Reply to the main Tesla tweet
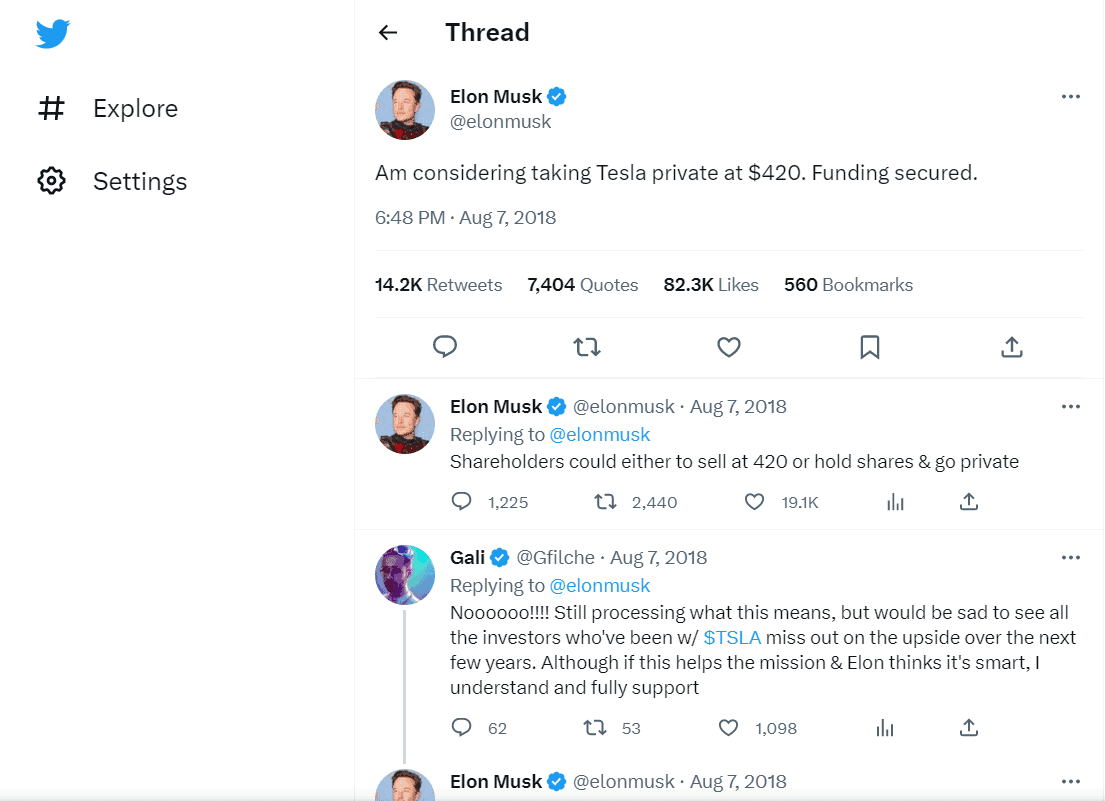 [x=445, y=347]
